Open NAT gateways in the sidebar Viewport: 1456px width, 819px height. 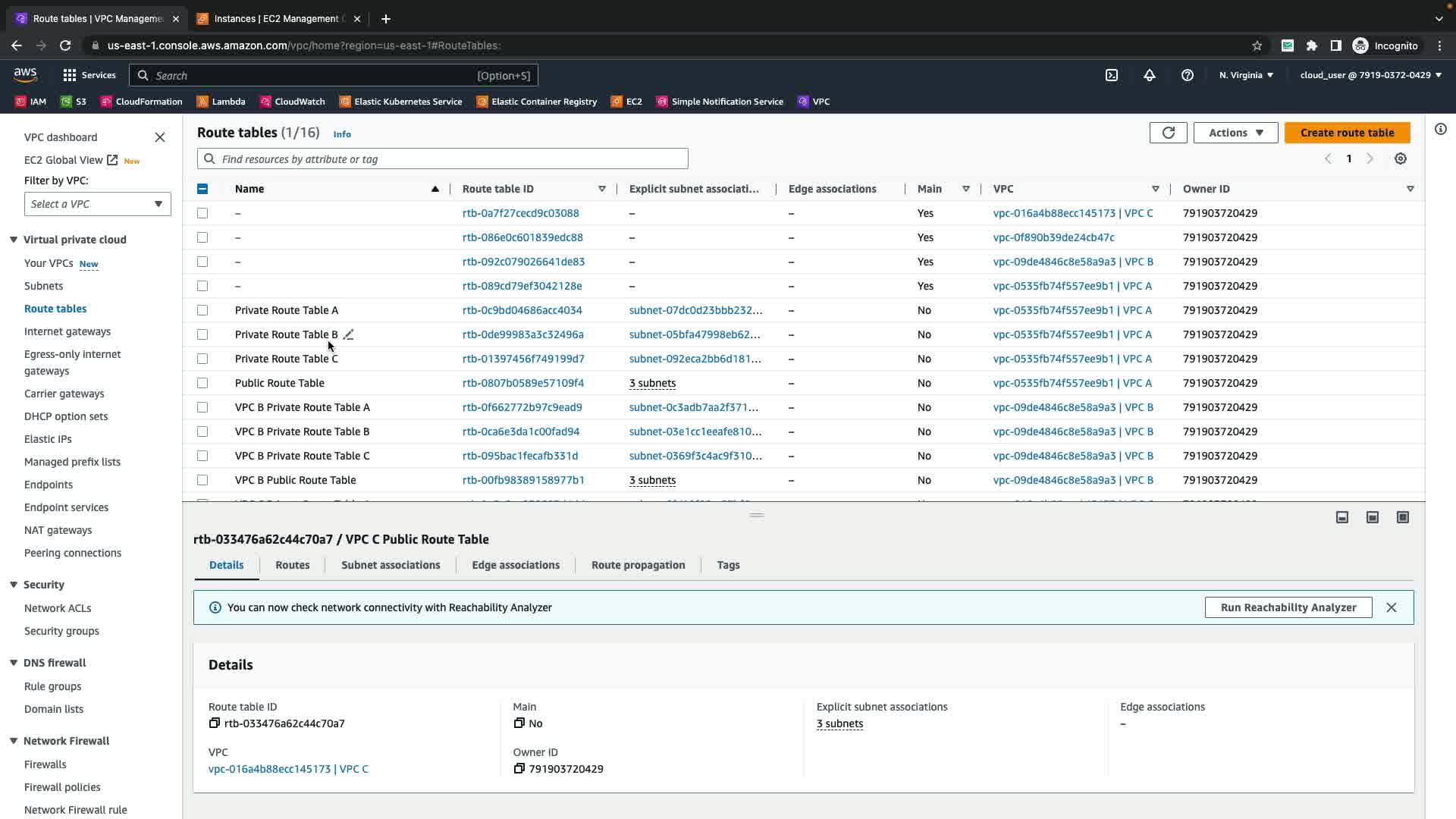[58, 530]
